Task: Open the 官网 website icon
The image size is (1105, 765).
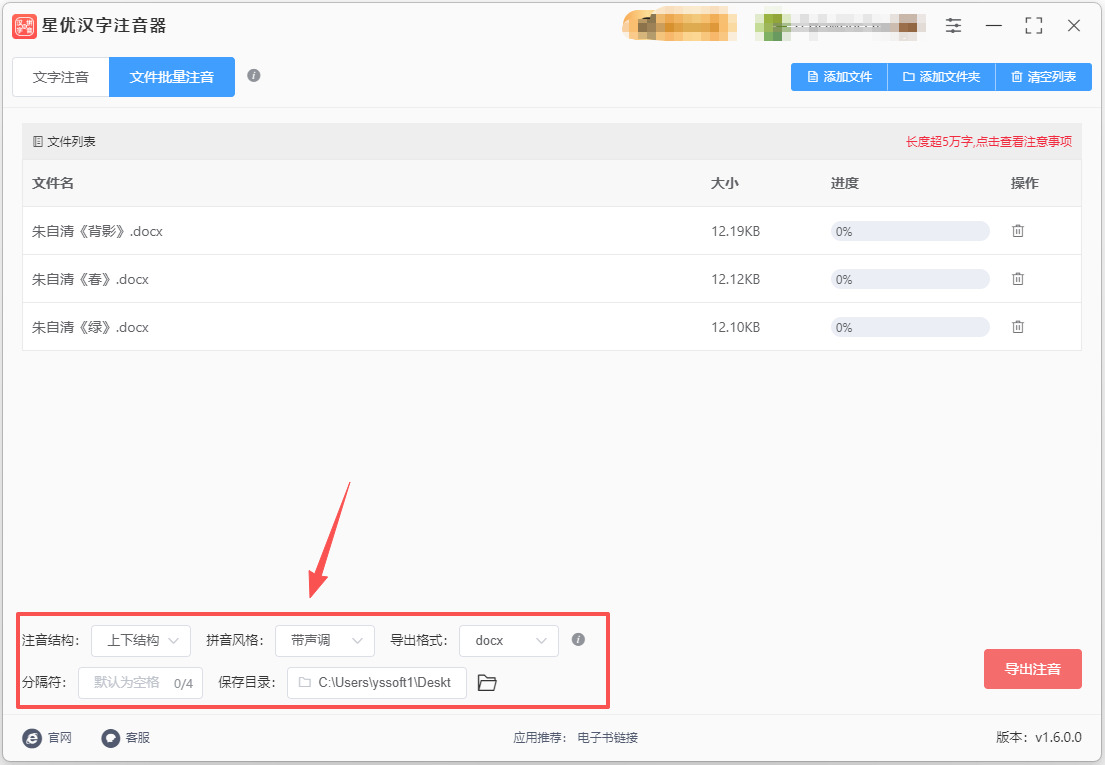Action: tap(32, 738)
